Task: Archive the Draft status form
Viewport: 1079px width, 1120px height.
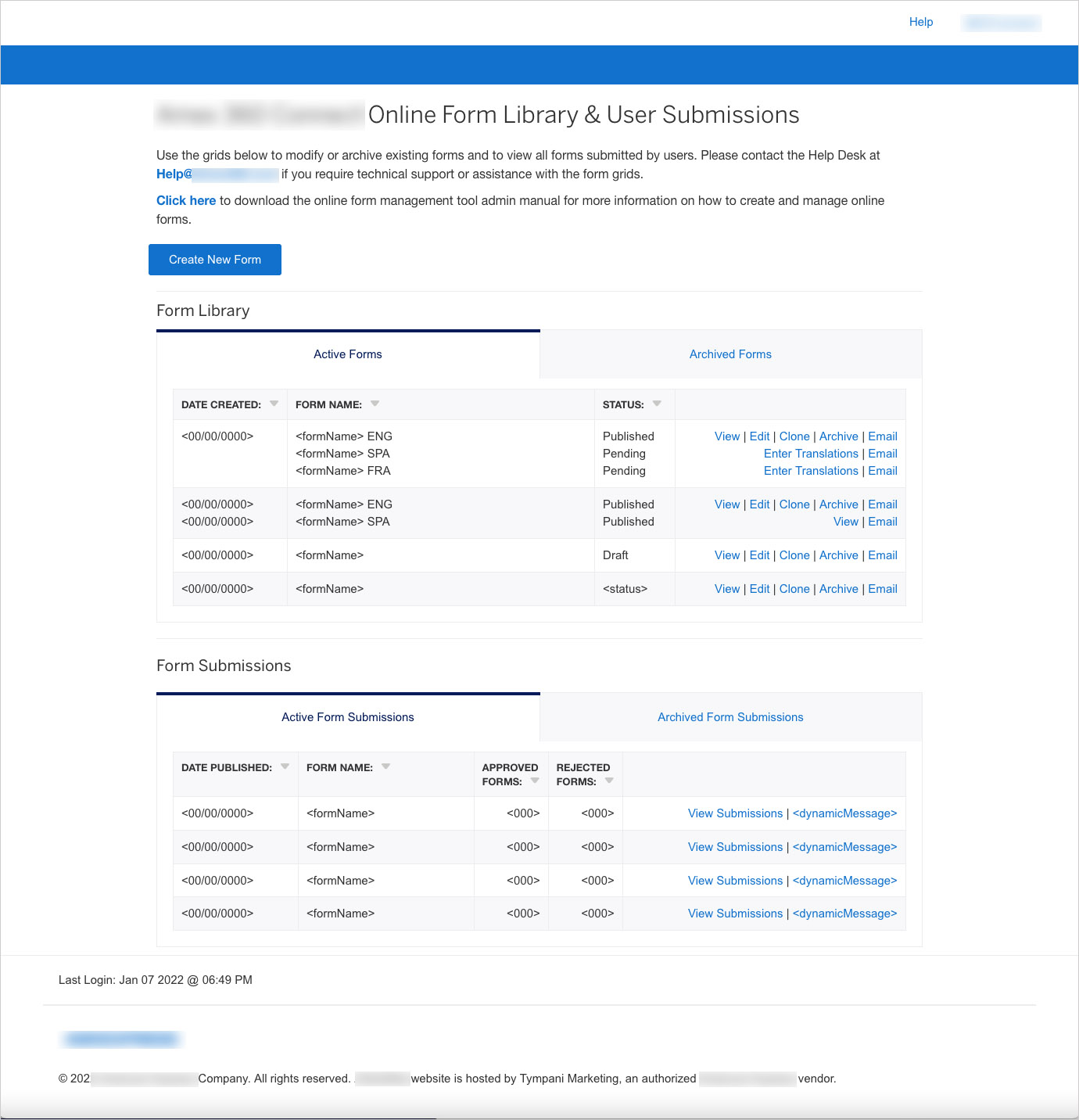Action: point(838,555)
